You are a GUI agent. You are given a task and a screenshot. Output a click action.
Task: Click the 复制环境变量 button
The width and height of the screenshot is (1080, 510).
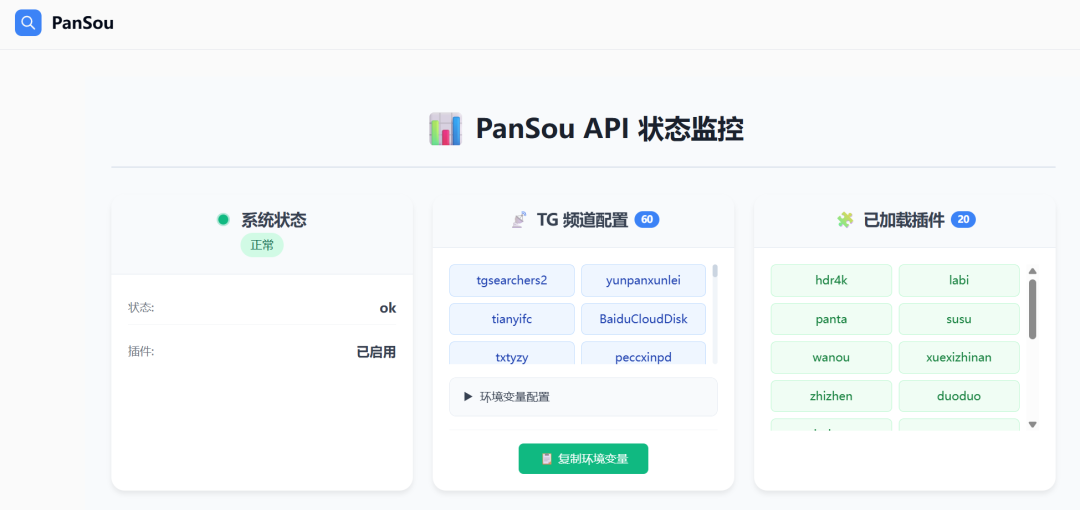pyautogui.click(x=583, y=459)
